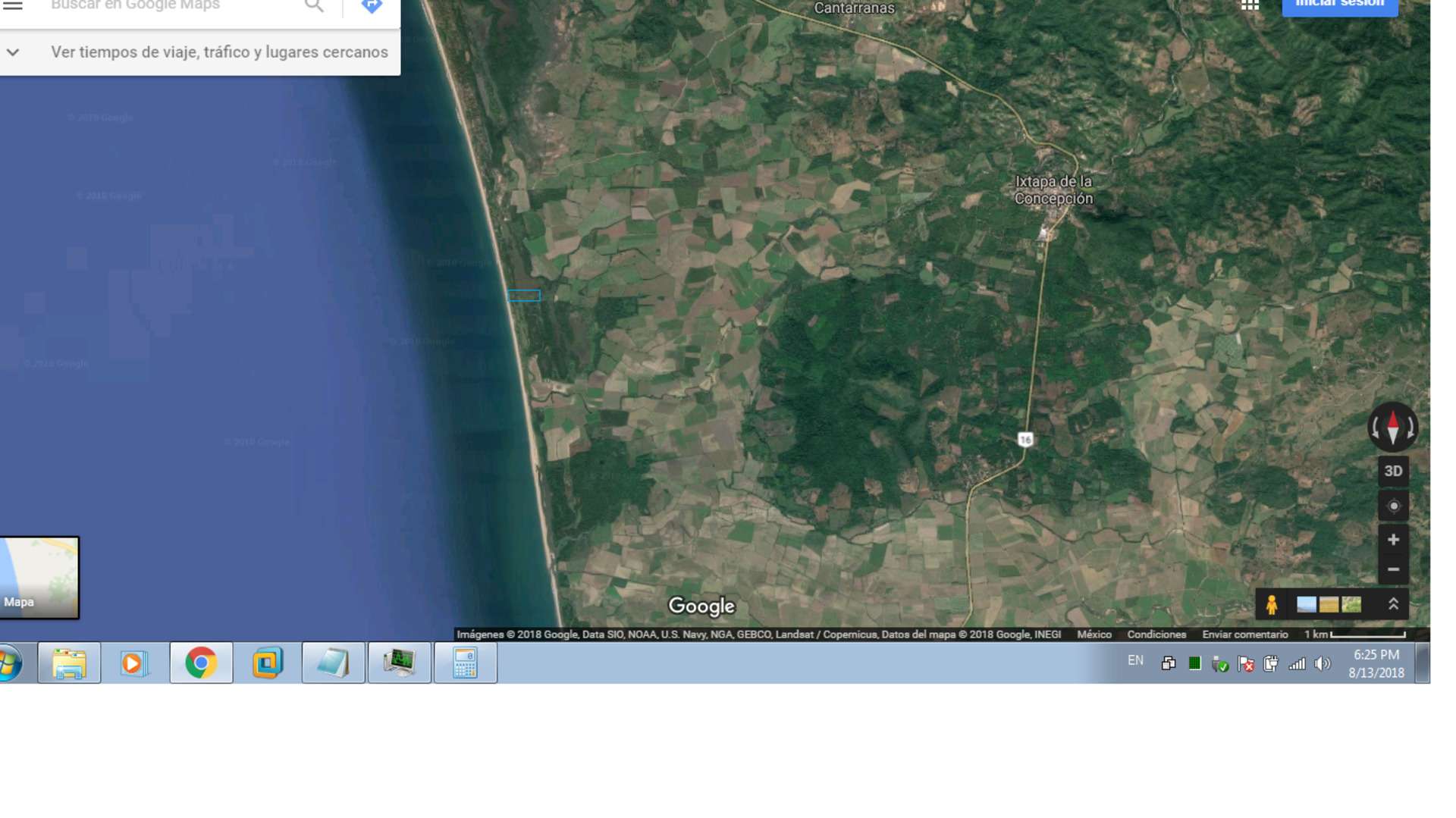Switch to Mapa view thumbnail
This screenshot has width=1456, height=818.
39,578
